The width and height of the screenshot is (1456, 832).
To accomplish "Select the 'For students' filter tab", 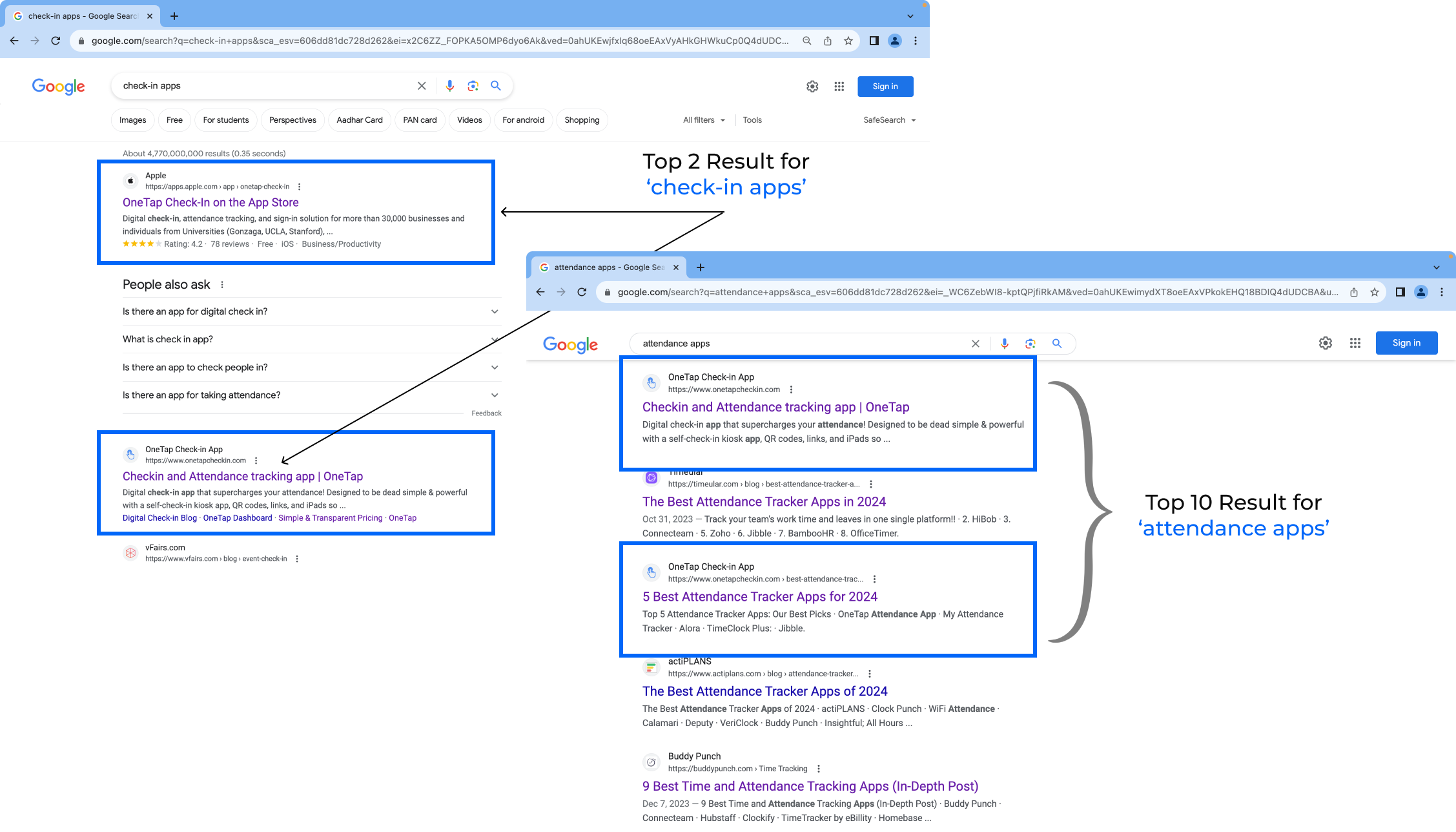I will pos(225,120).
